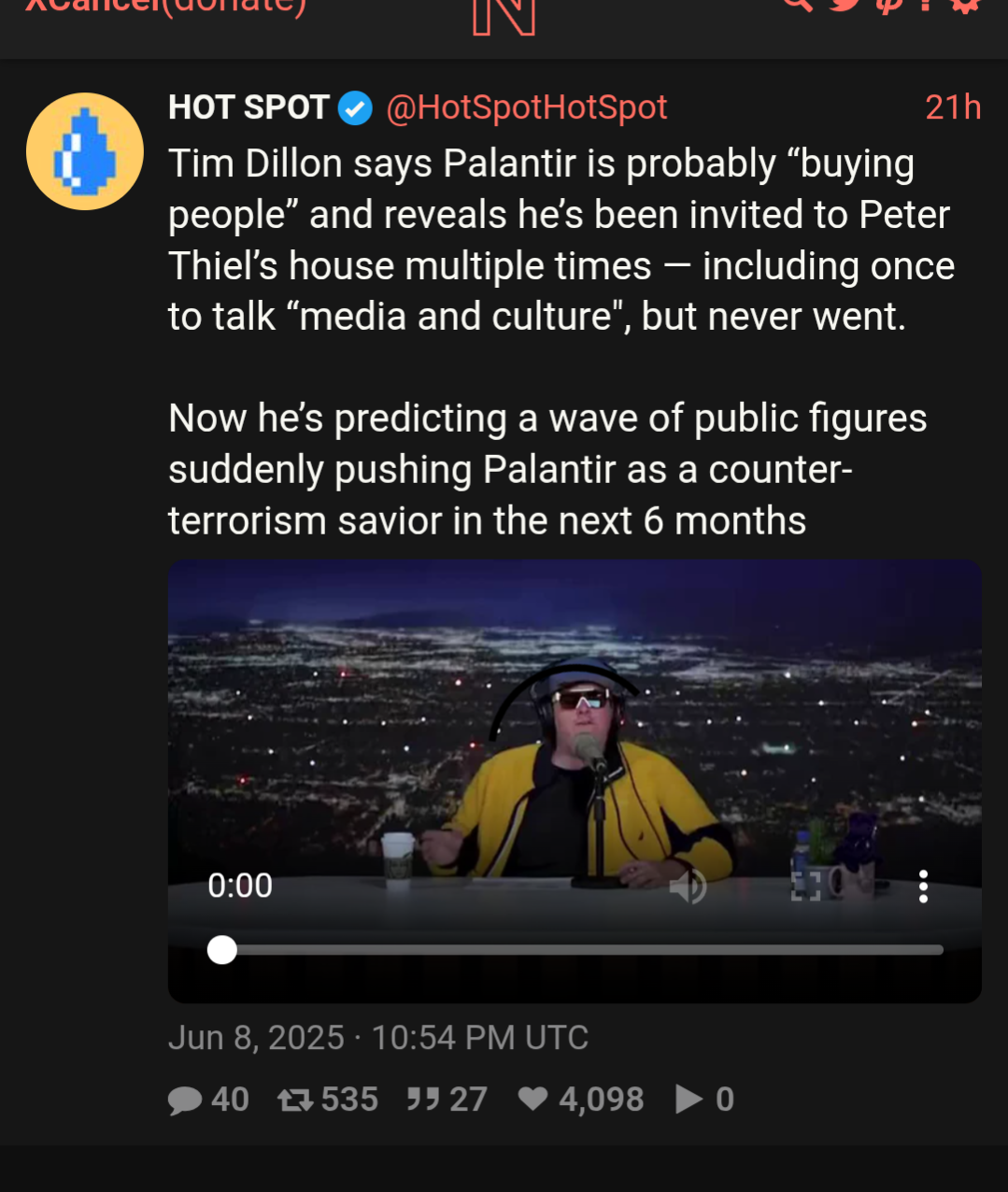Screen dimensions: 1008x1192
Task: Open the HOT SPOT profile avatar
Action: (x=85, y=151)
